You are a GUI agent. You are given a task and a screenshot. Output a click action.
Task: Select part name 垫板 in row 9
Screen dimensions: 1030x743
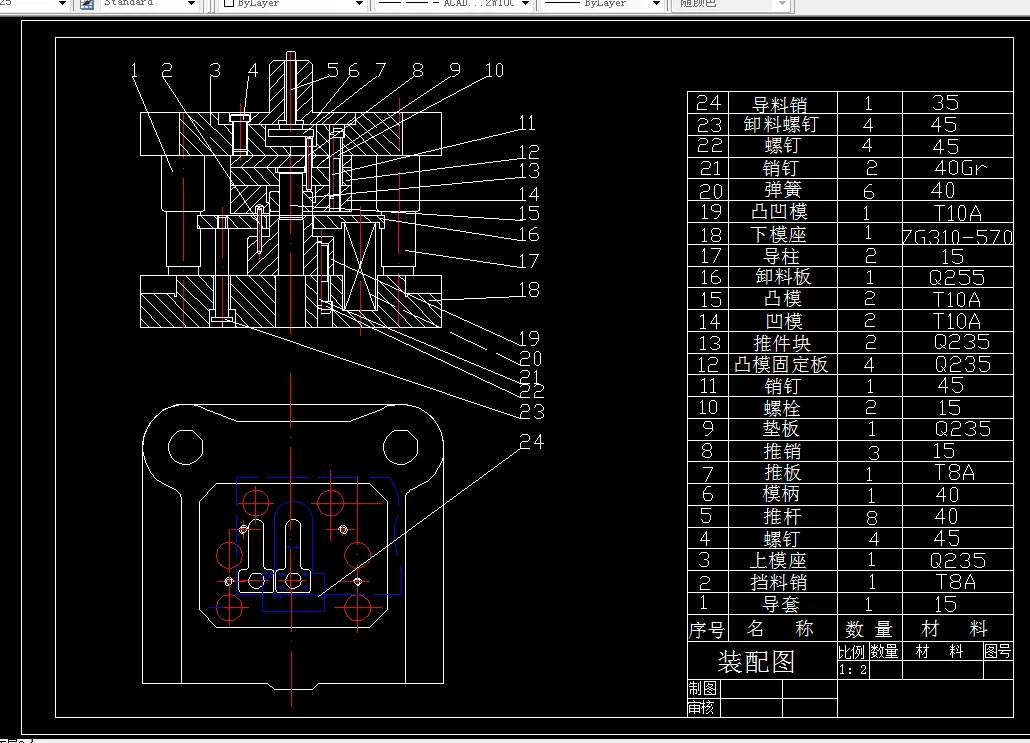[781, 429]
